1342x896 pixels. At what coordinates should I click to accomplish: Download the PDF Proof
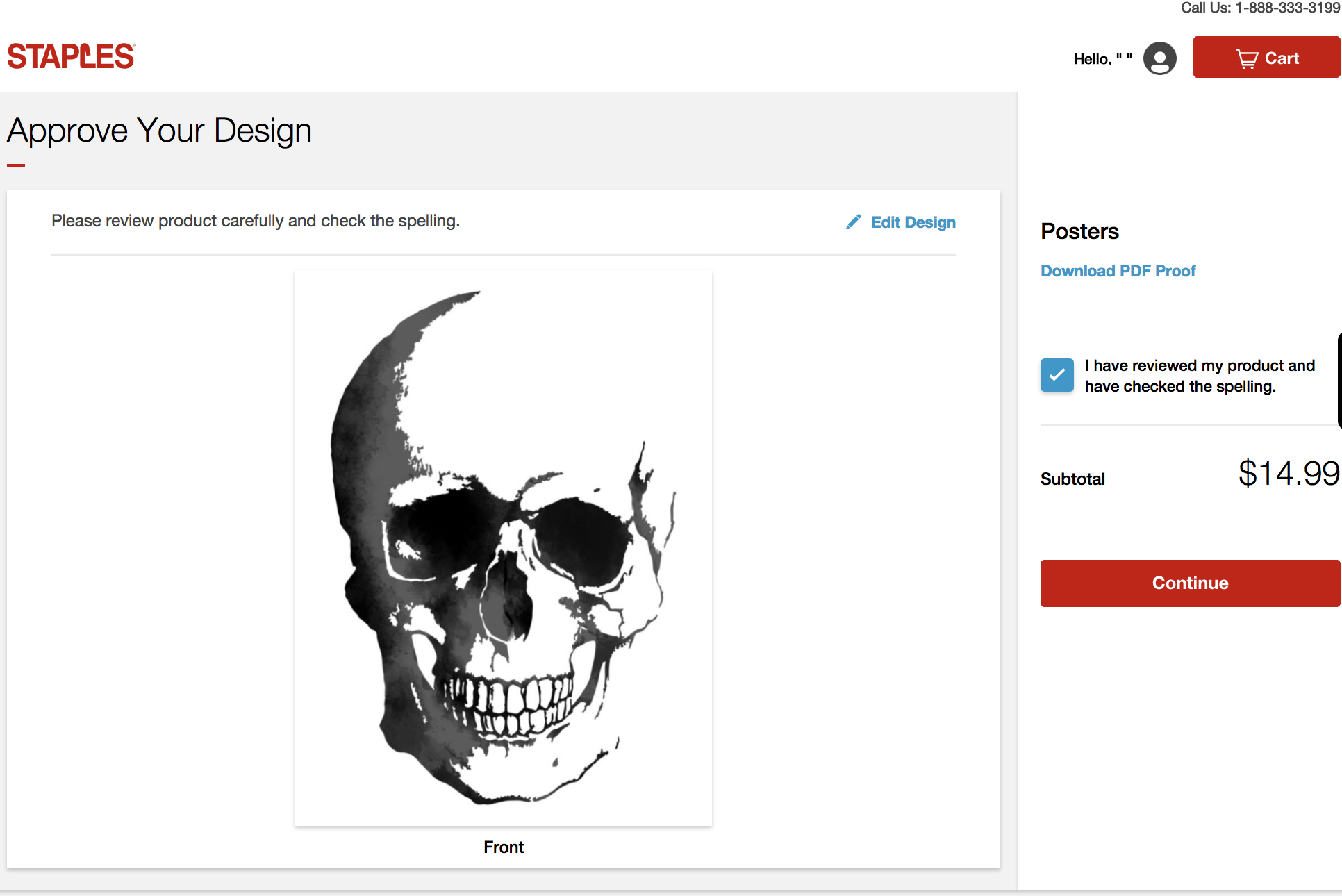pyautogui.click(x=1118, y=271)
